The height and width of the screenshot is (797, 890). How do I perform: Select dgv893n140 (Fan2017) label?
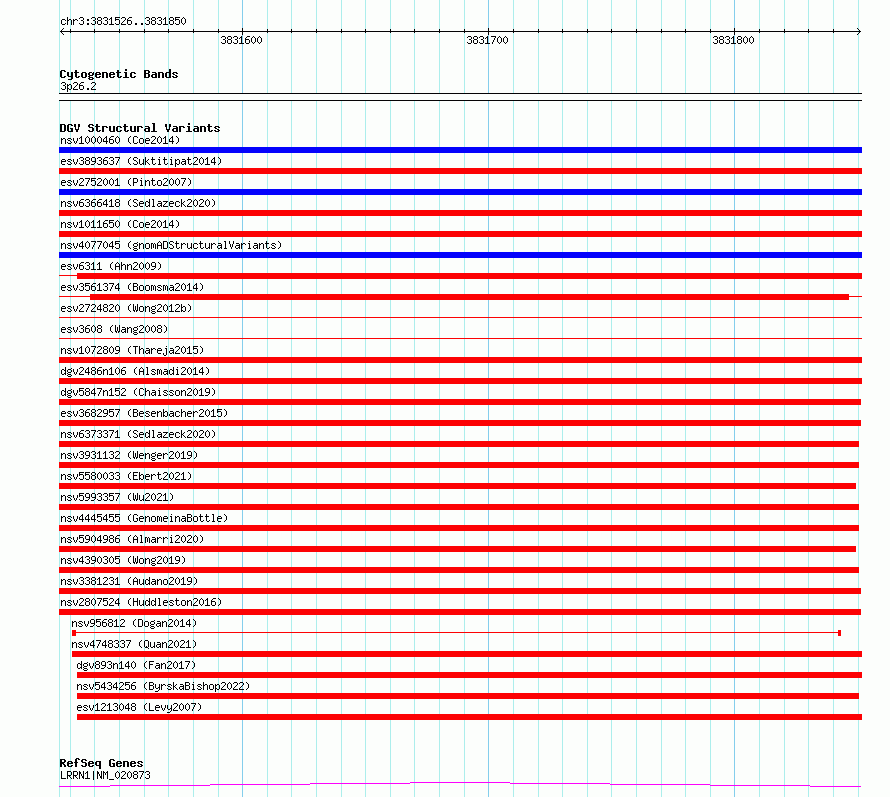(x=136, y=665)
